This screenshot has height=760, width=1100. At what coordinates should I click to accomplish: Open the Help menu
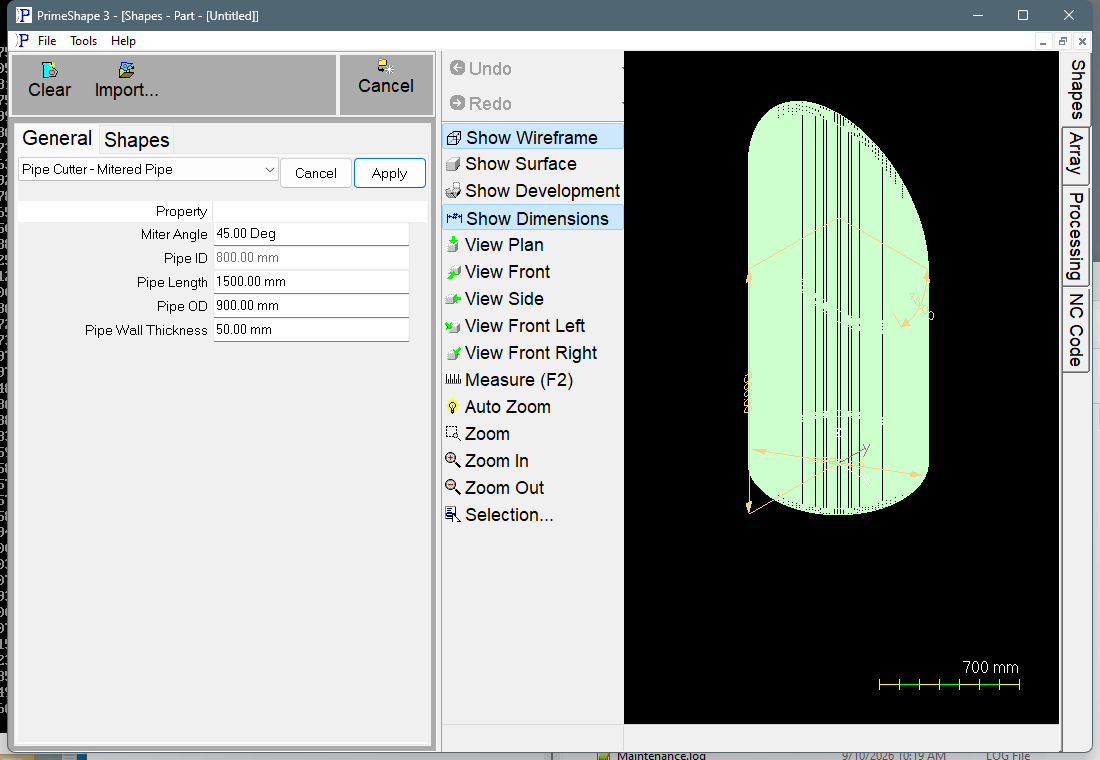click(x=123, y=41)
